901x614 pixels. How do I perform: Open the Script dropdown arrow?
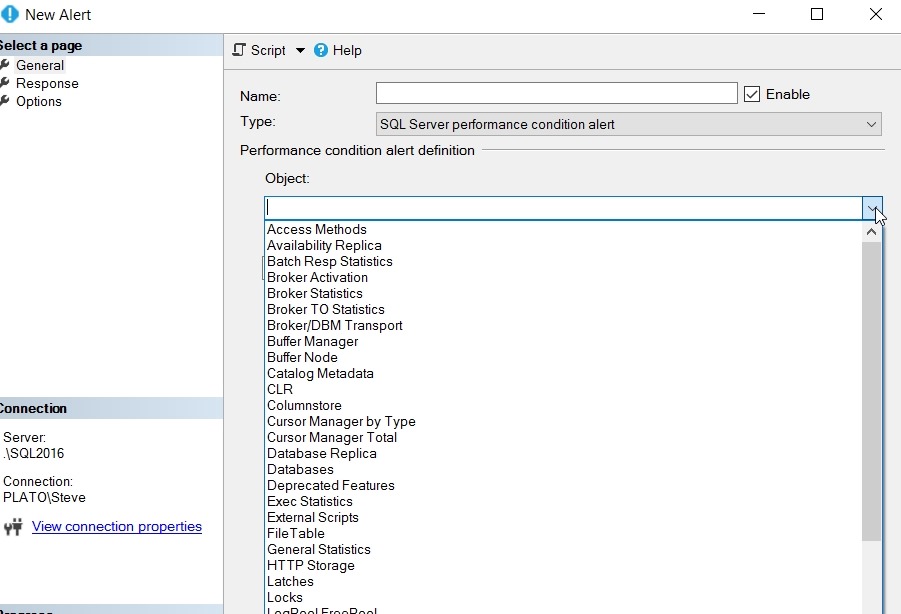(300, 50)
